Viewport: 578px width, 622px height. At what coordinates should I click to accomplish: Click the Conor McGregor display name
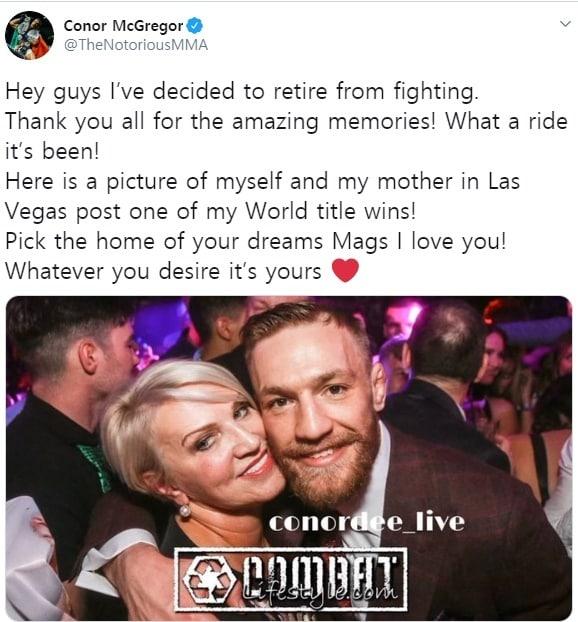click(x=123, y=26)
